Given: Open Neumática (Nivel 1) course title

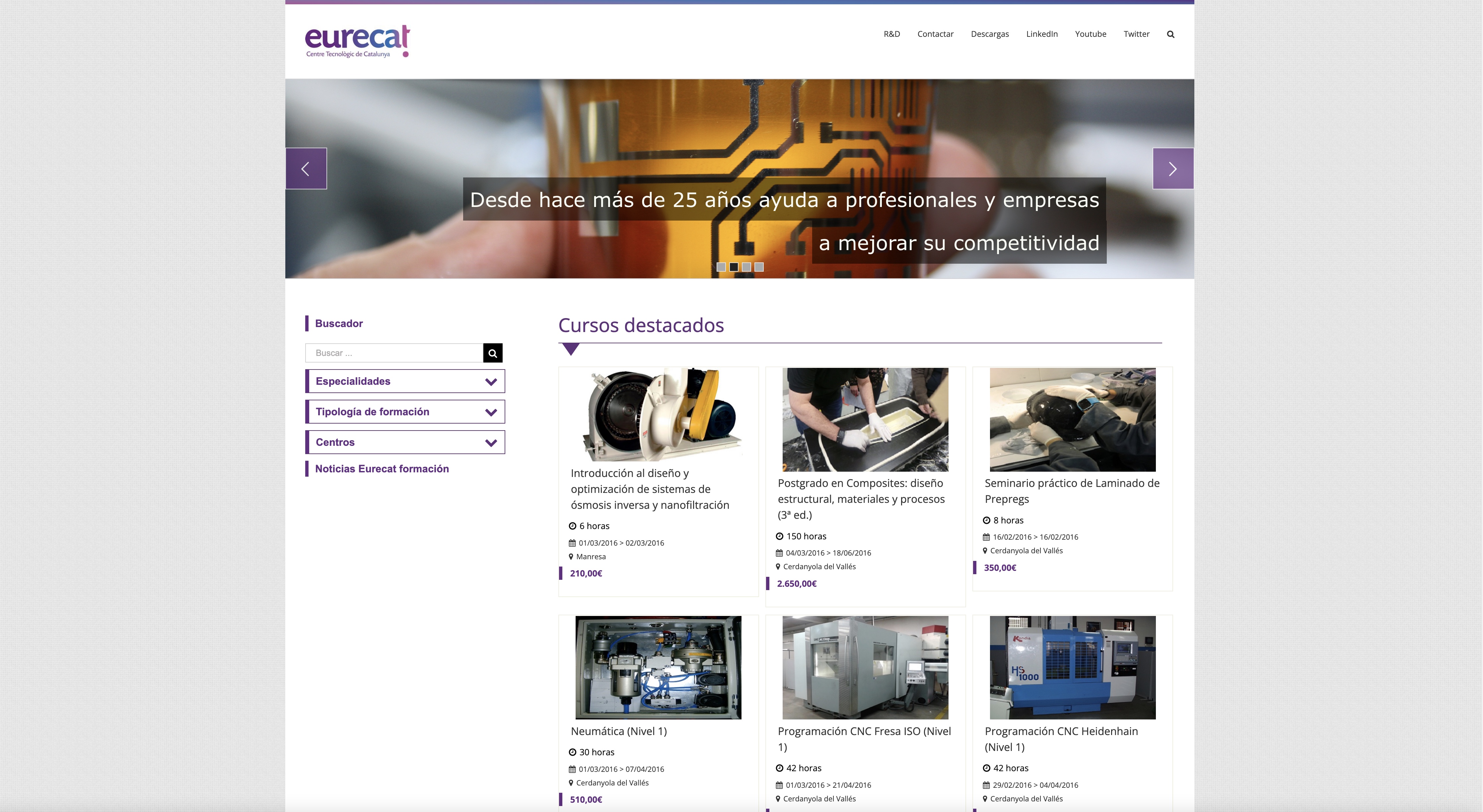Looking at the screenshot, I should click(619, 731).
